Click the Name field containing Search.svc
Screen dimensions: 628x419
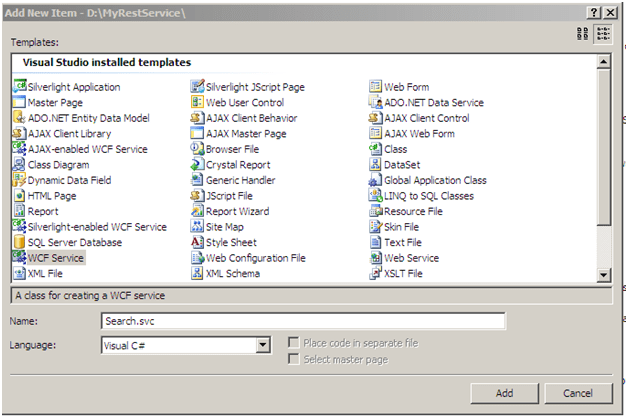303,321
